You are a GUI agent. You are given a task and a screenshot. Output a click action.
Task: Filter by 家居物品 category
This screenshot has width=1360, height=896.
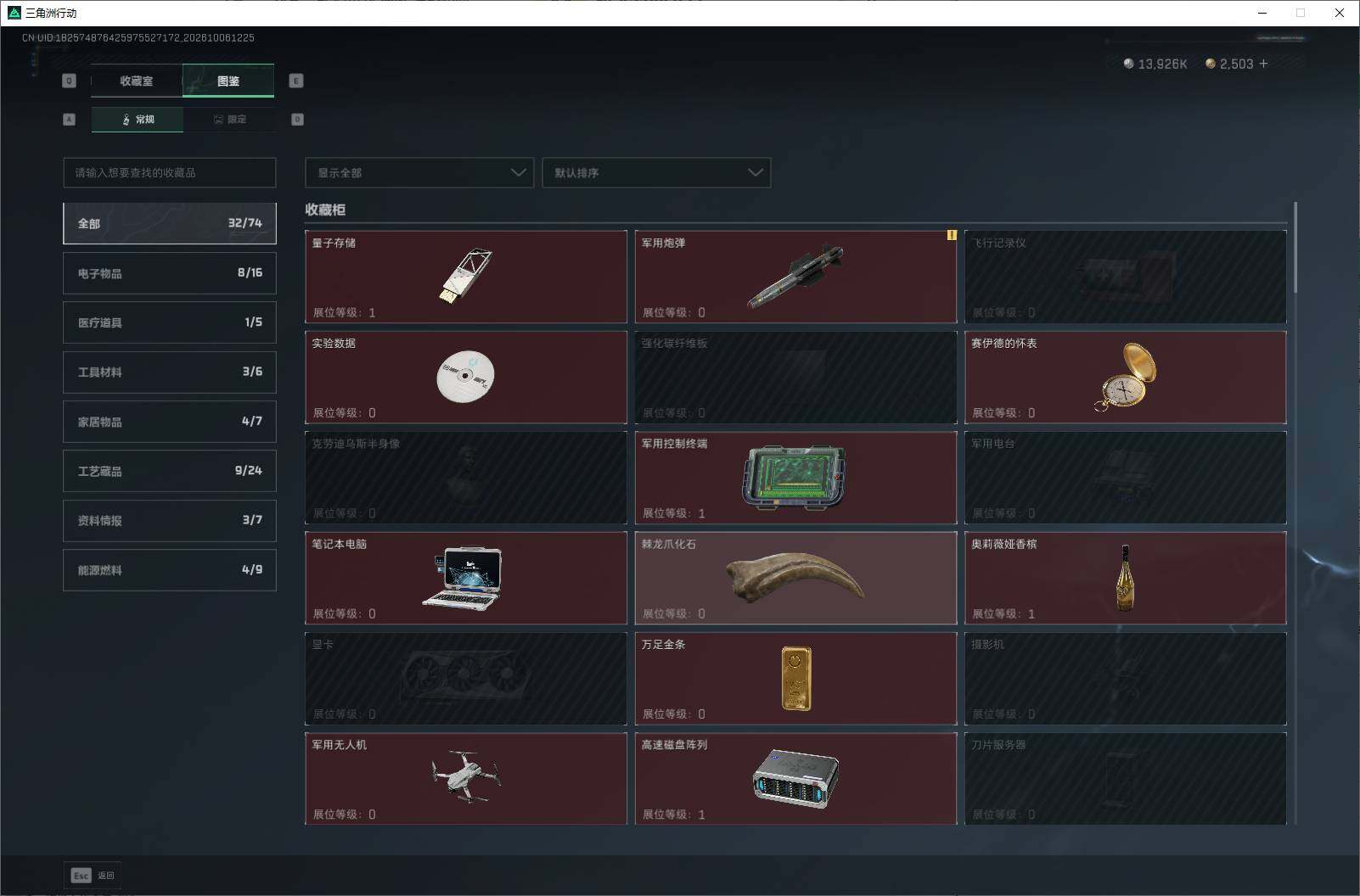click(170, 422)
